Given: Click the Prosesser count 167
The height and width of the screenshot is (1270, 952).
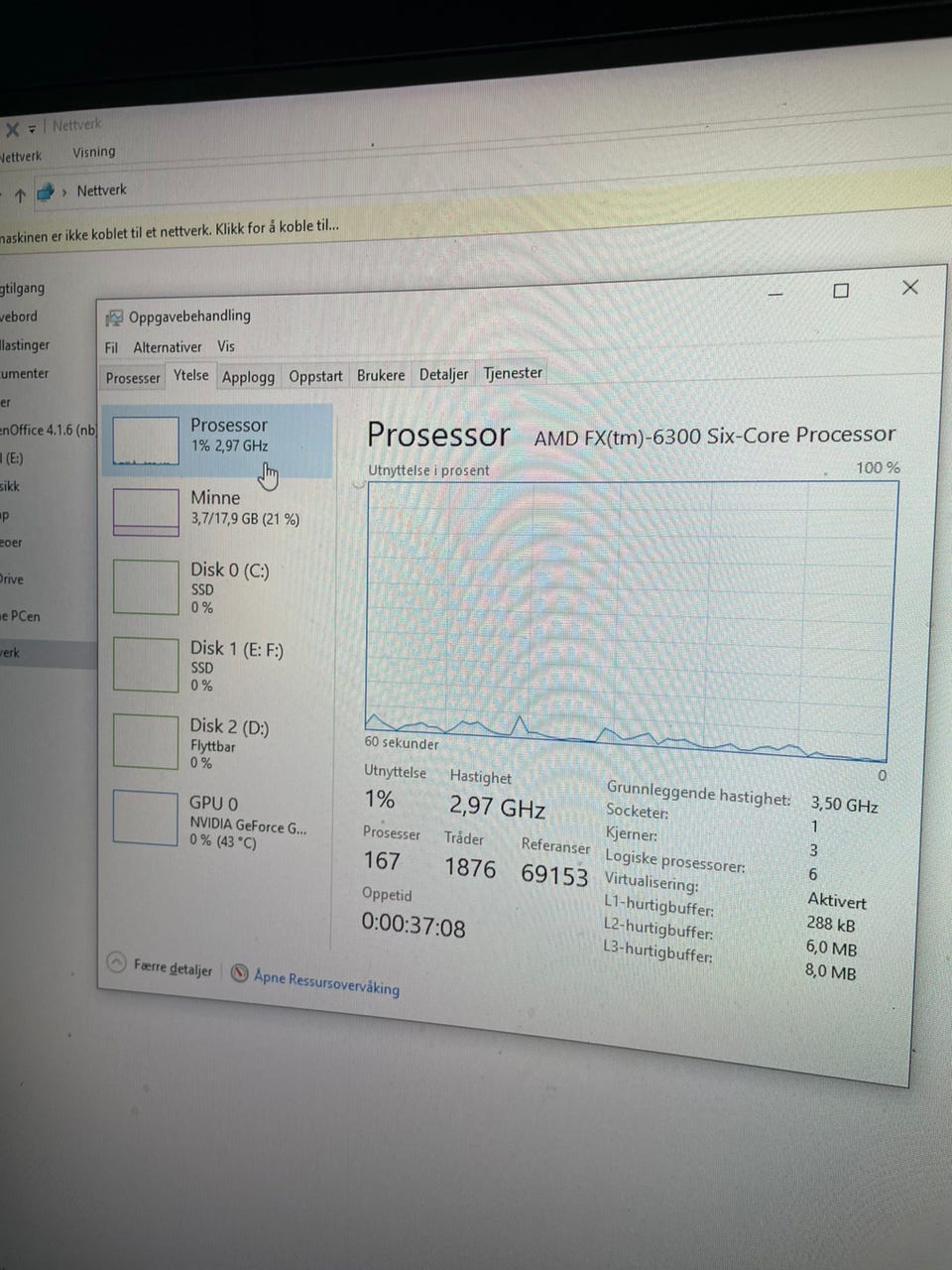Looking at the screenshot, I should pos(382,860).
